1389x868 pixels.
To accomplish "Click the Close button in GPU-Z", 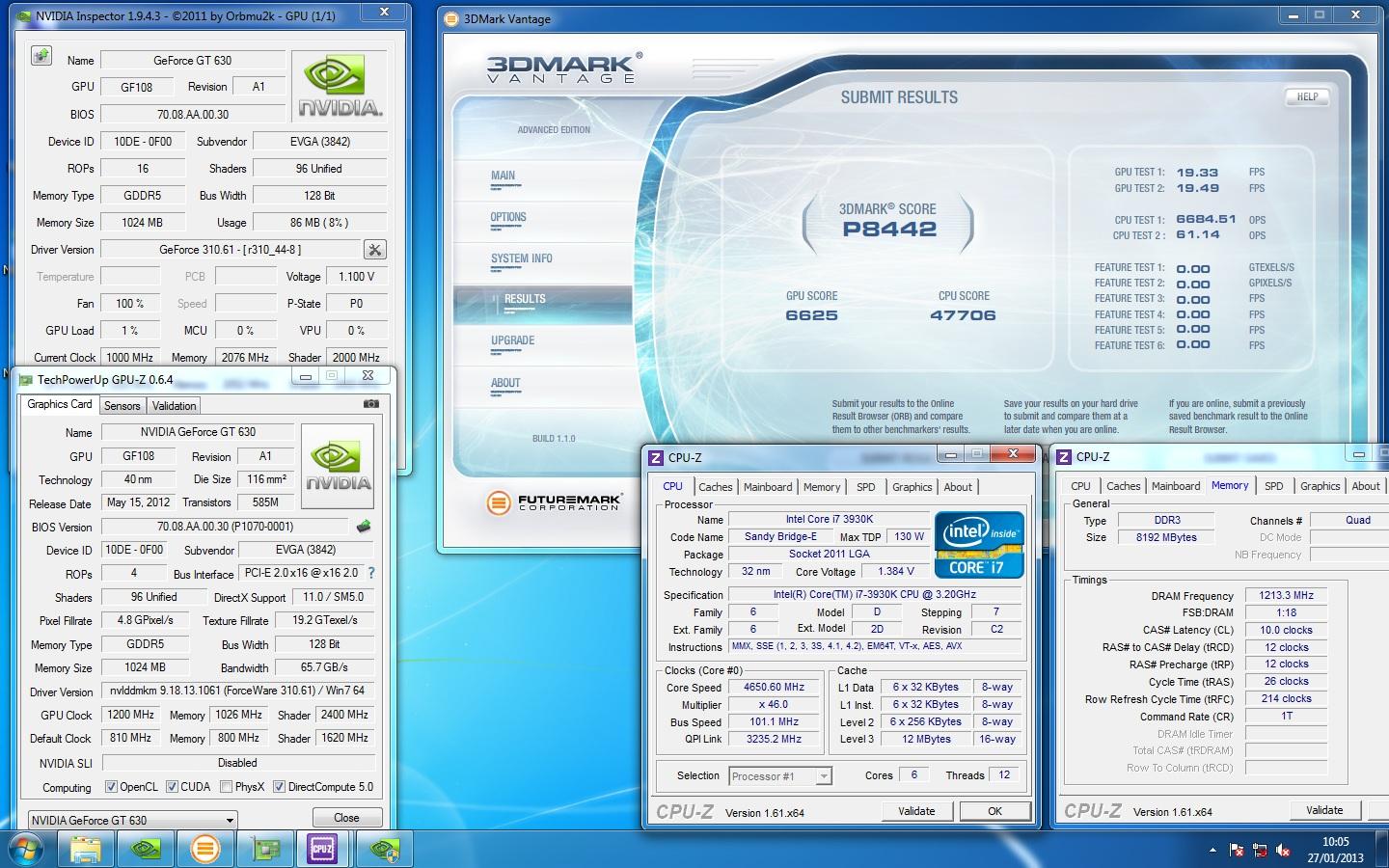I will [x=346, y=818].
